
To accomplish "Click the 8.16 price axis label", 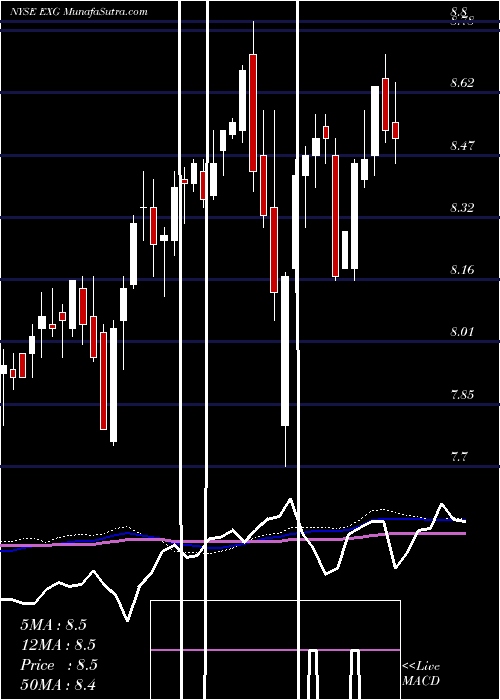I will [x=462, y=270].
